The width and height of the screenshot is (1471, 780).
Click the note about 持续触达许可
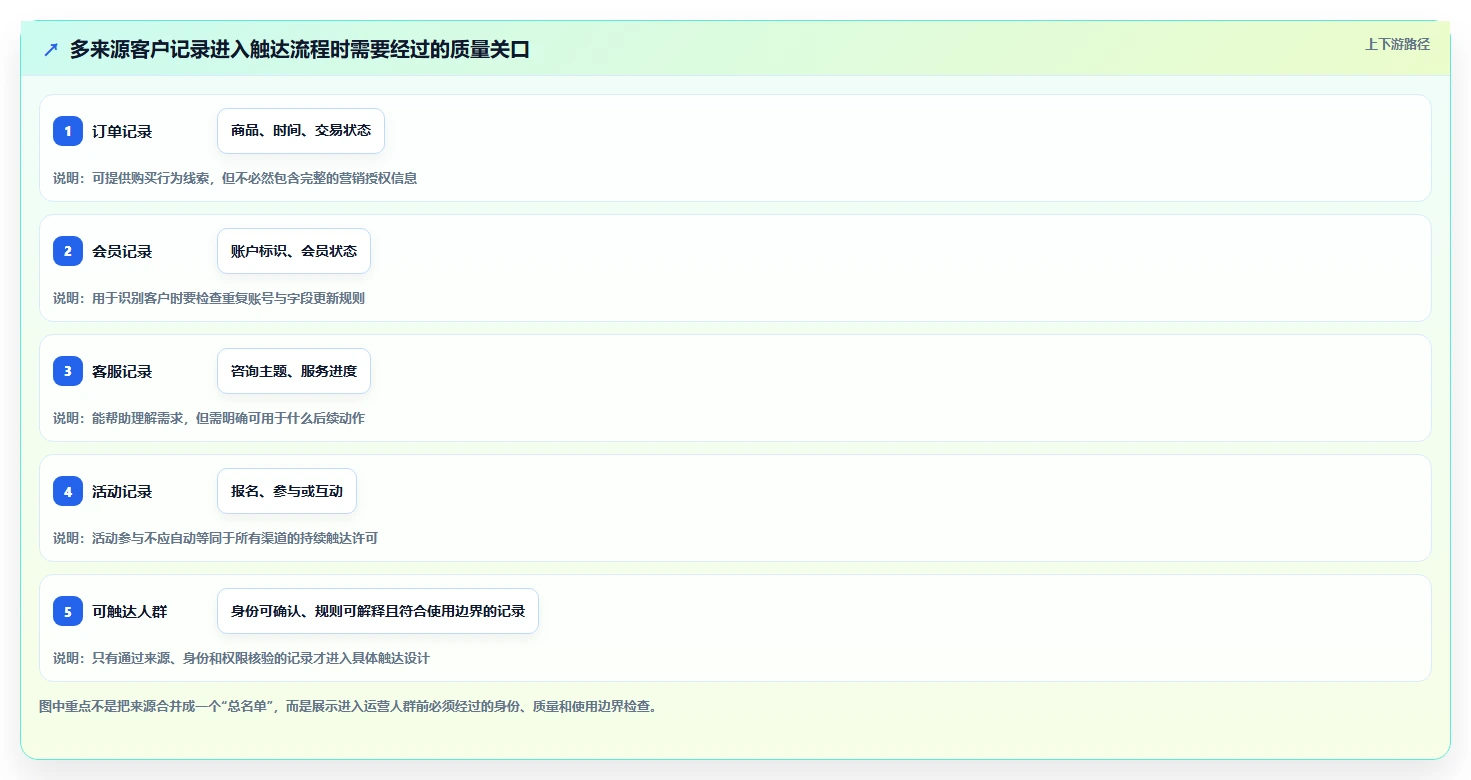(215, 538)
